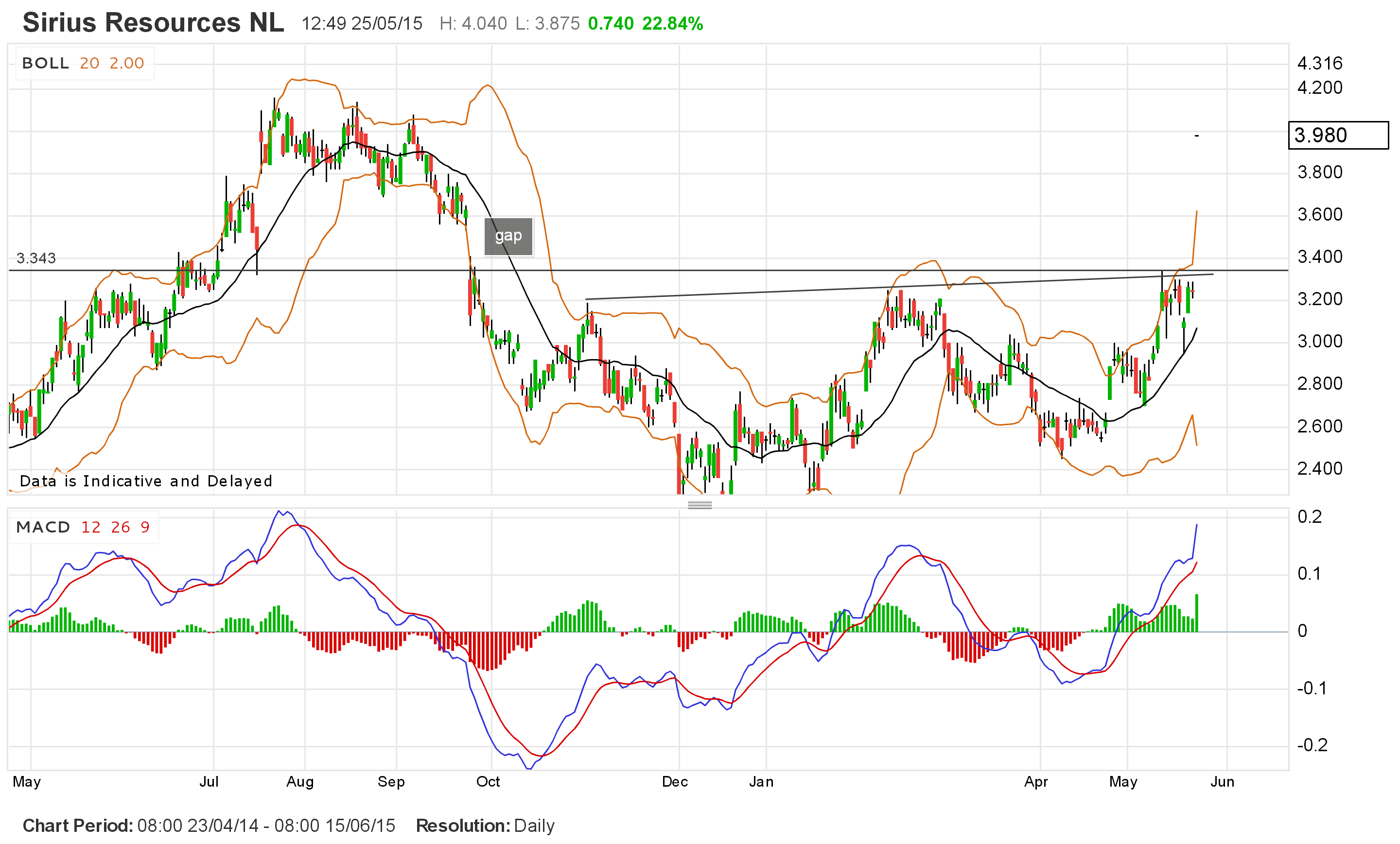1400x844 pixels.
Task: Click the Jun label on time axis
Action: pos(1222,781)
